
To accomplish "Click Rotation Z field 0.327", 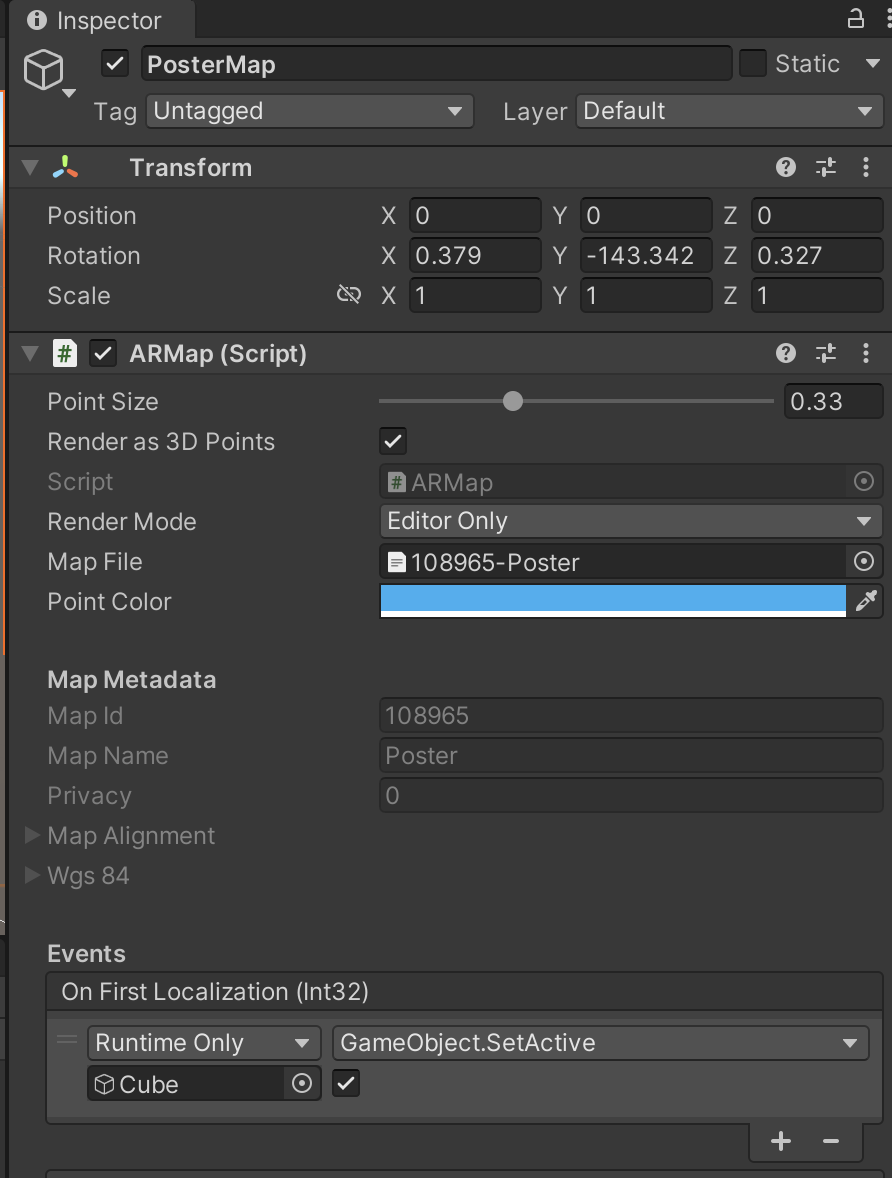I will 817,255.
